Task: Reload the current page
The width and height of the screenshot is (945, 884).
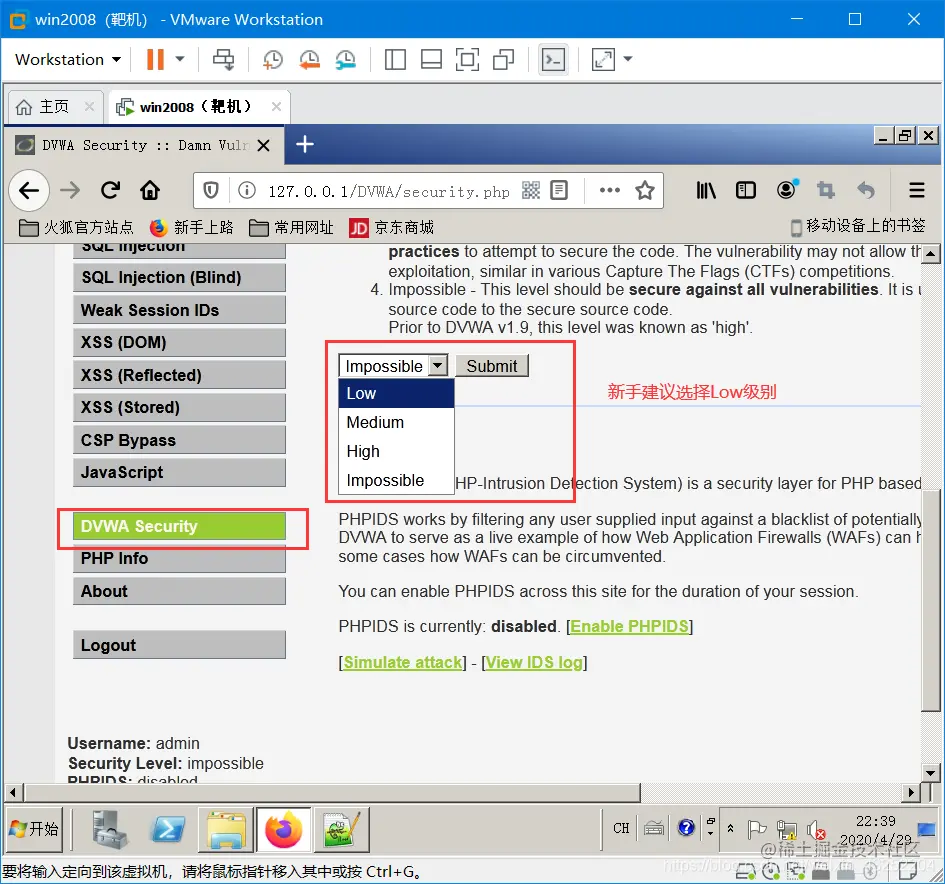Action: coord(110,190)
